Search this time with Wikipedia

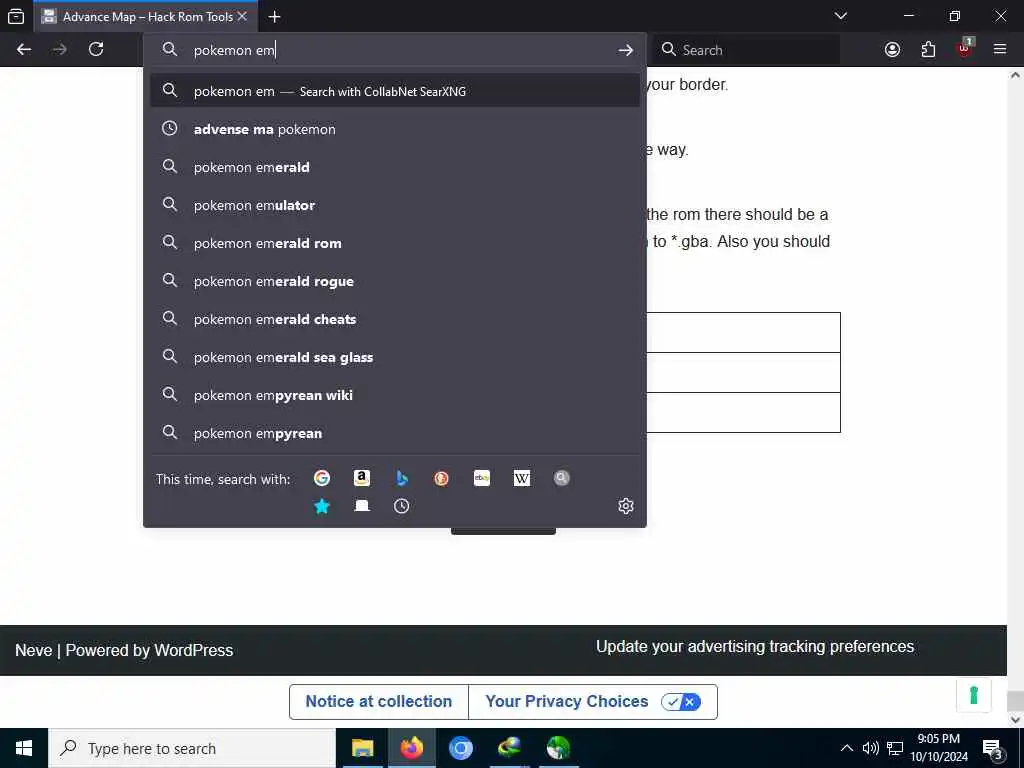522,478
